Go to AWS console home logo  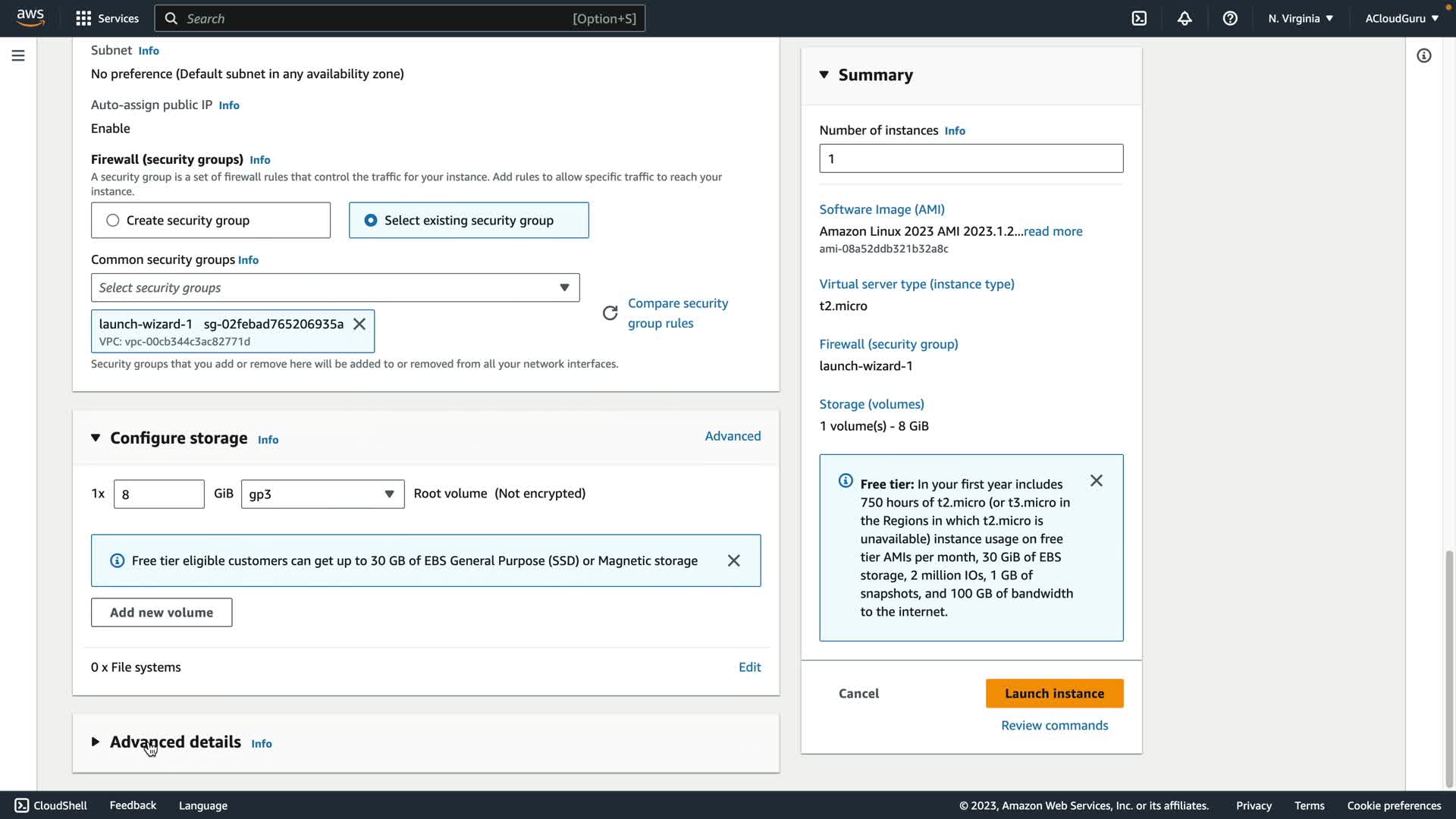point(30,17)
